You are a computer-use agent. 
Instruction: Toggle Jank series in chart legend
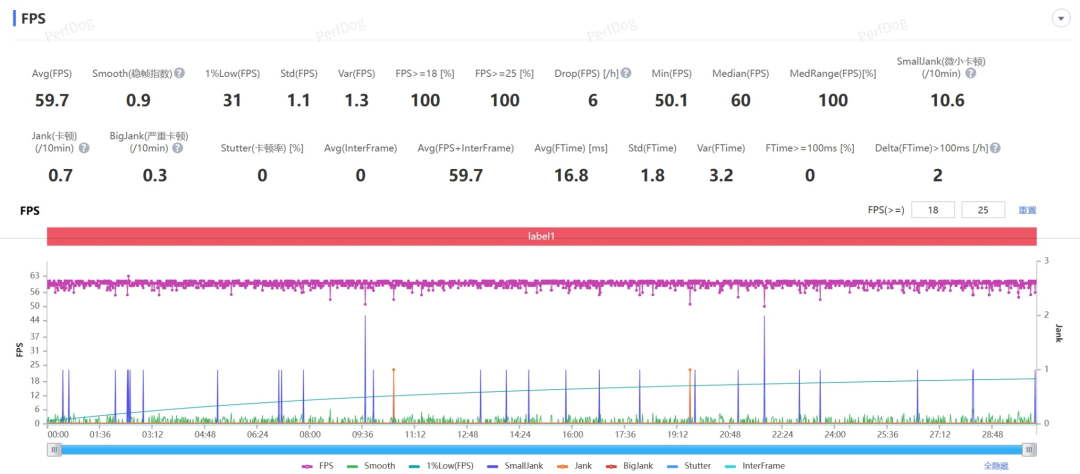[574, 466]
